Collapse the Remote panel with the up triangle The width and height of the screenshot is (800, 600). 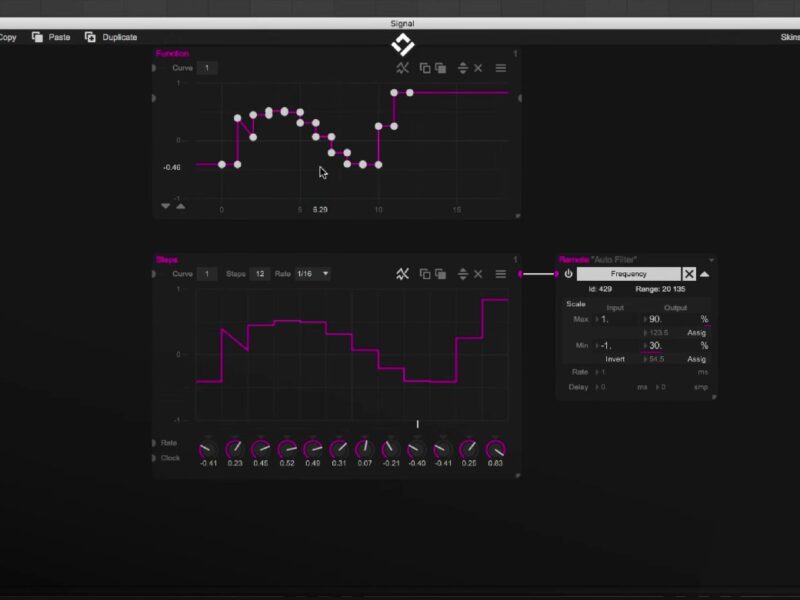(705, 274)
